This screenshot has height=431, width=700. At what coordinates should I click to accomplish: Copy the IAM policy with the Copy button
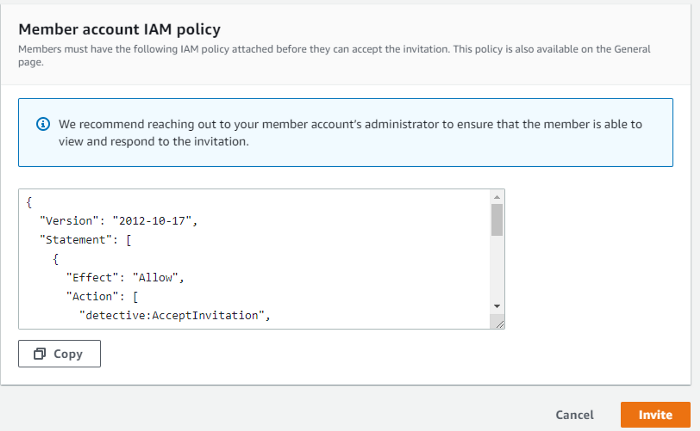point(59,354)
